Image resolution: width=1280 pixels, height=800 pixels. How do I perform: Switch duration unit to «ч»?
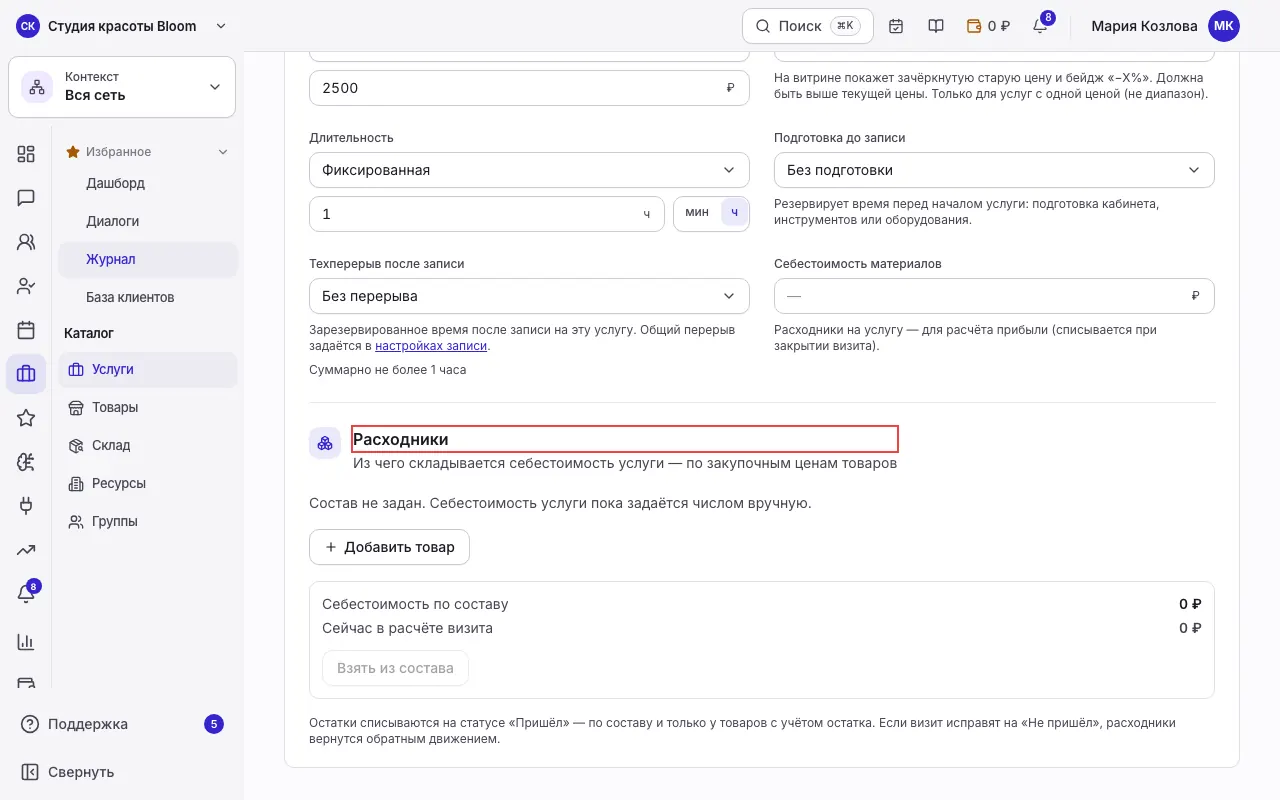[734, 212]
